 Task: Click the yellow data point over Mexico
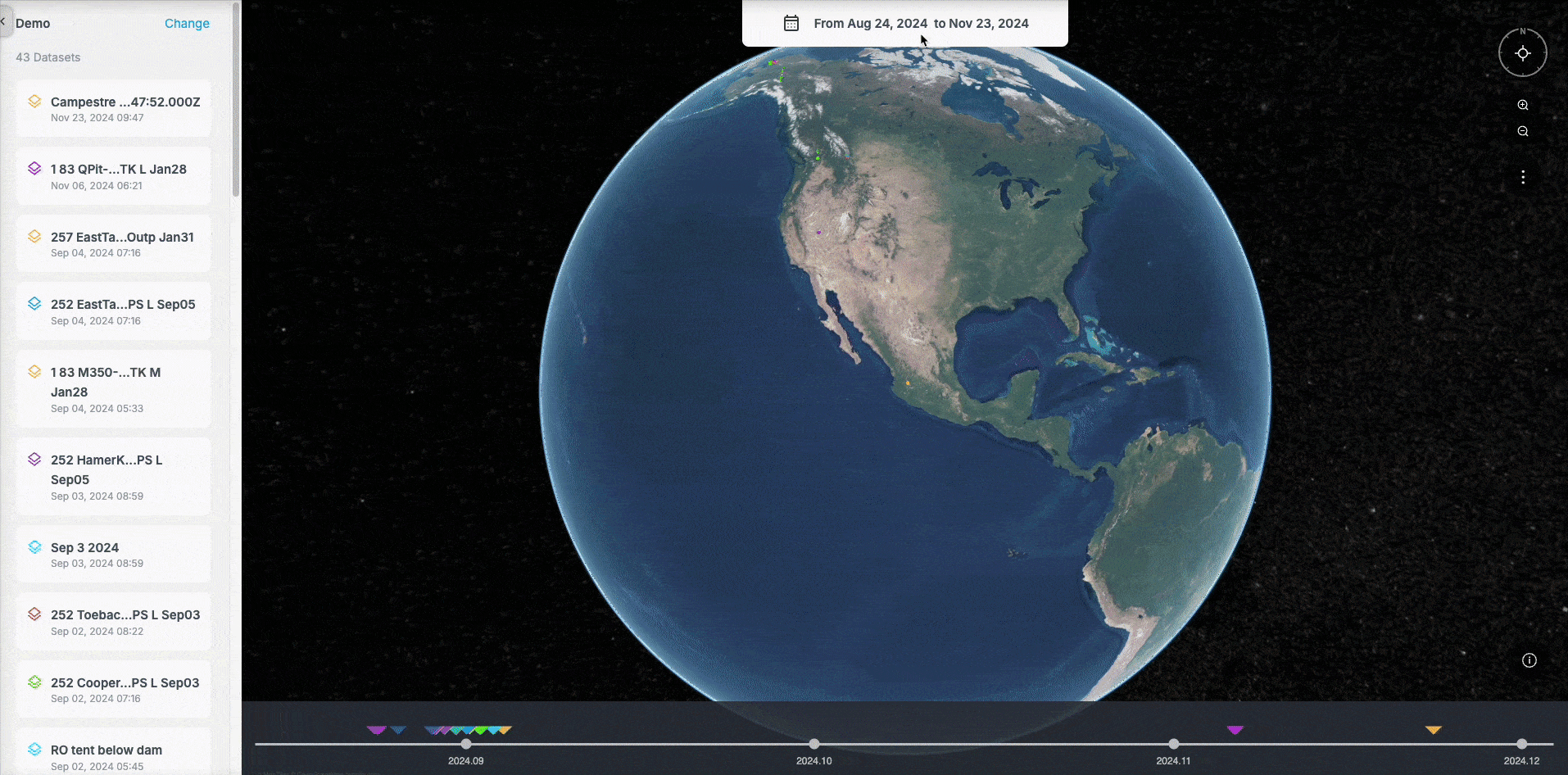(908, 383)
